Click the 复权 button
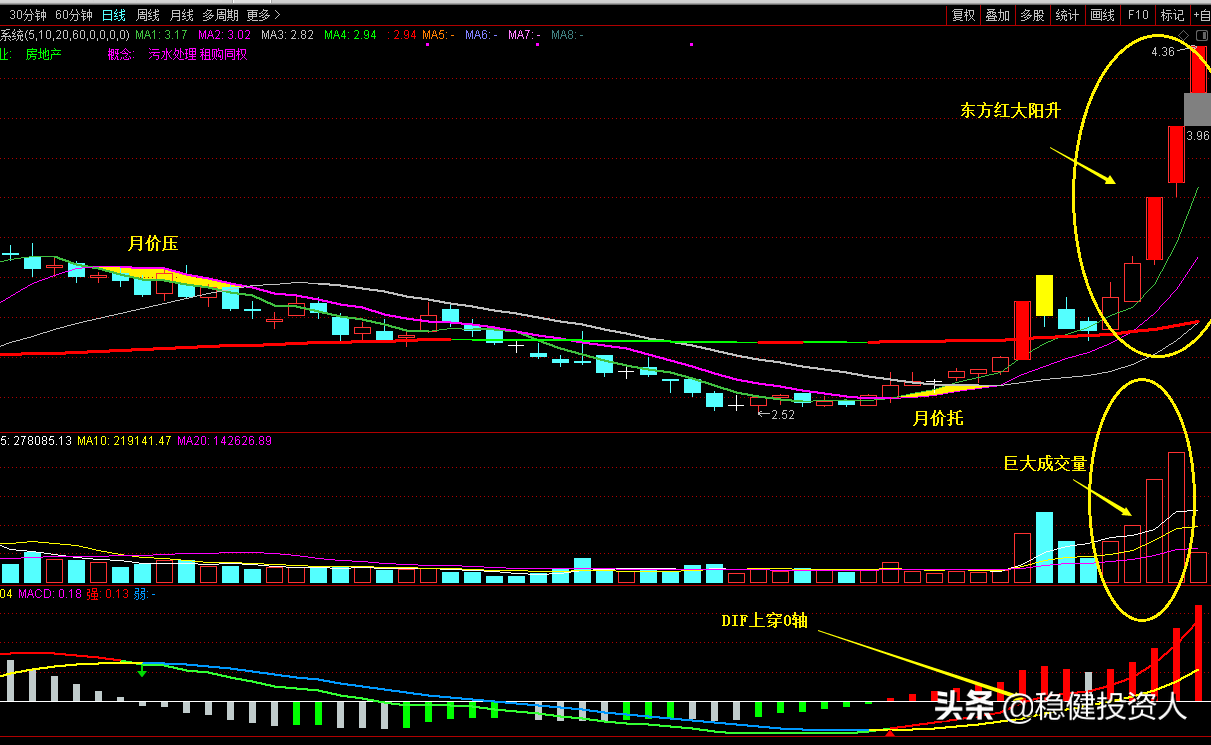Image resolution: width=1211 pixels, height=745 pixels. [x=963, y=15]
